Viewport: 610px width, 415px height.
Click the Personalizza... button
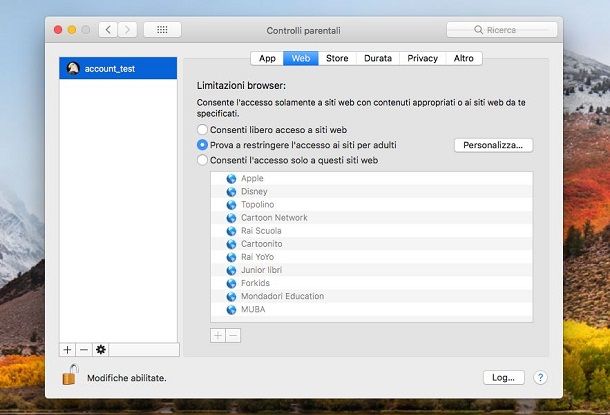493,145
